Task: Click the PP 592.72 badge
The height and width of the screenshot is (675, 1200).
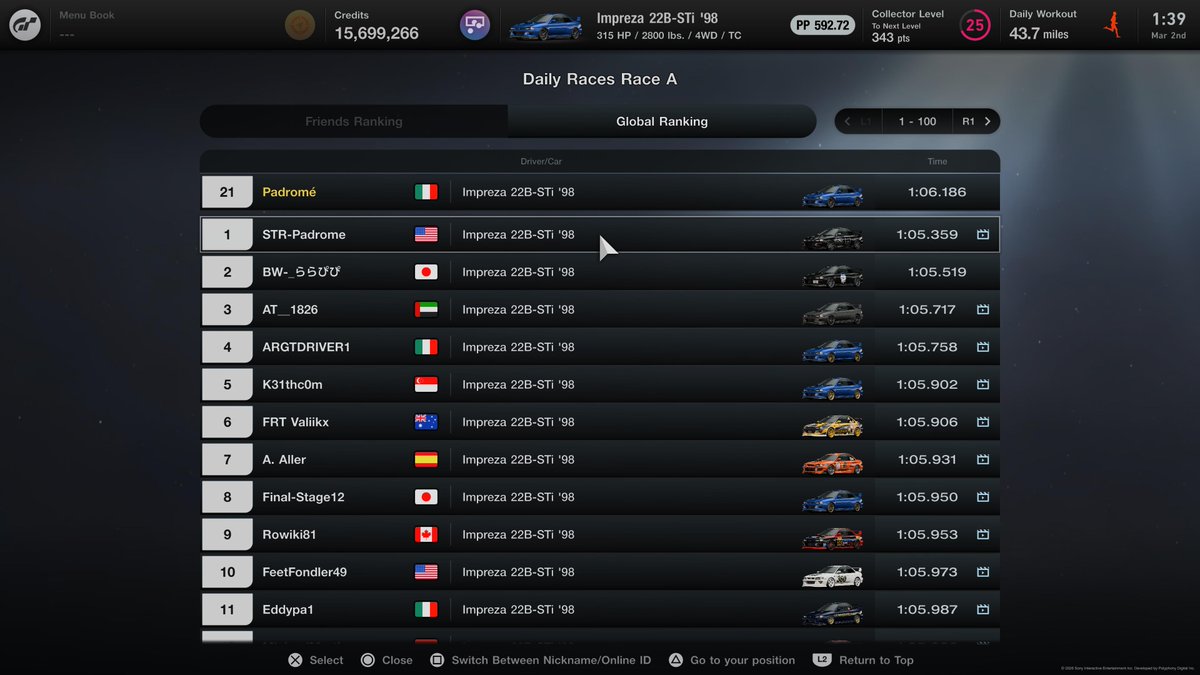Action: coord(822,25)
